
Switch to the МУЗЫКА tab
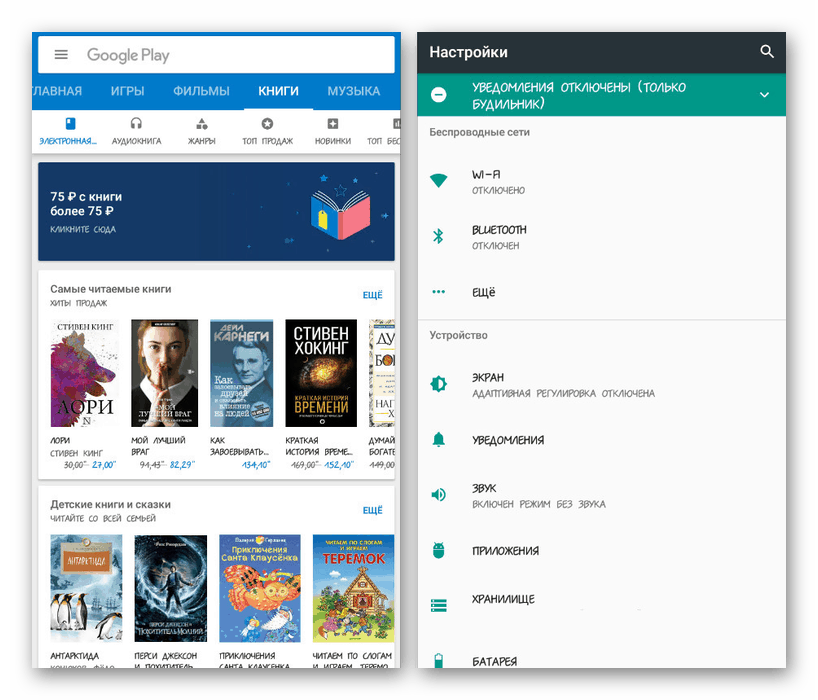[354, 91]
